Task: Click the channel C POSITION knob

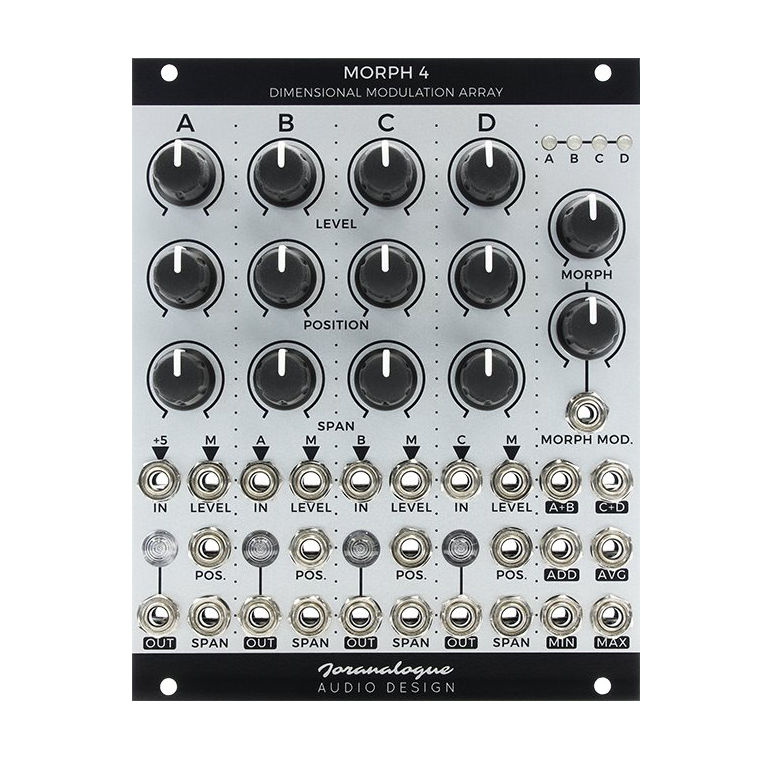Action: click(386, 276)
